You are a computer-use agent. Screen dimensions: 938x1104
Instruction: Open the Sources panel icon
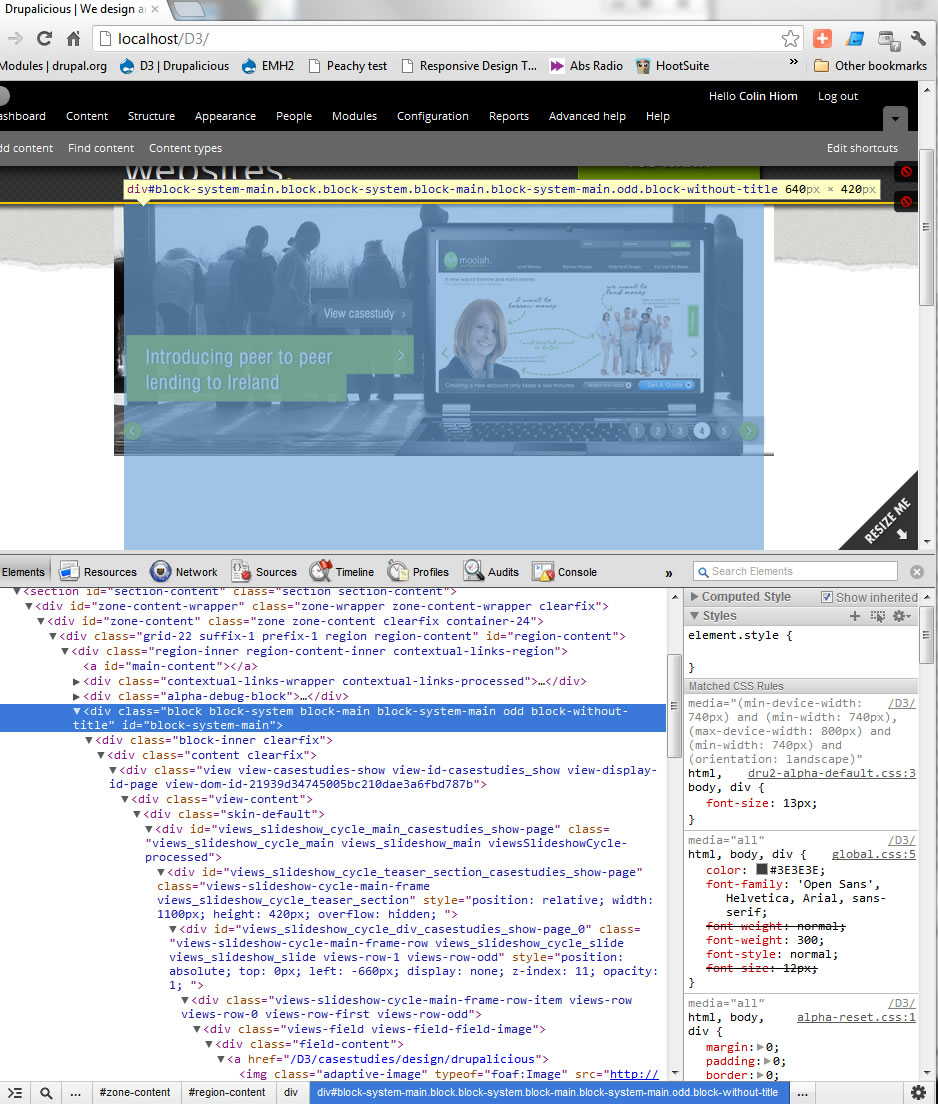tap(241, 571)
